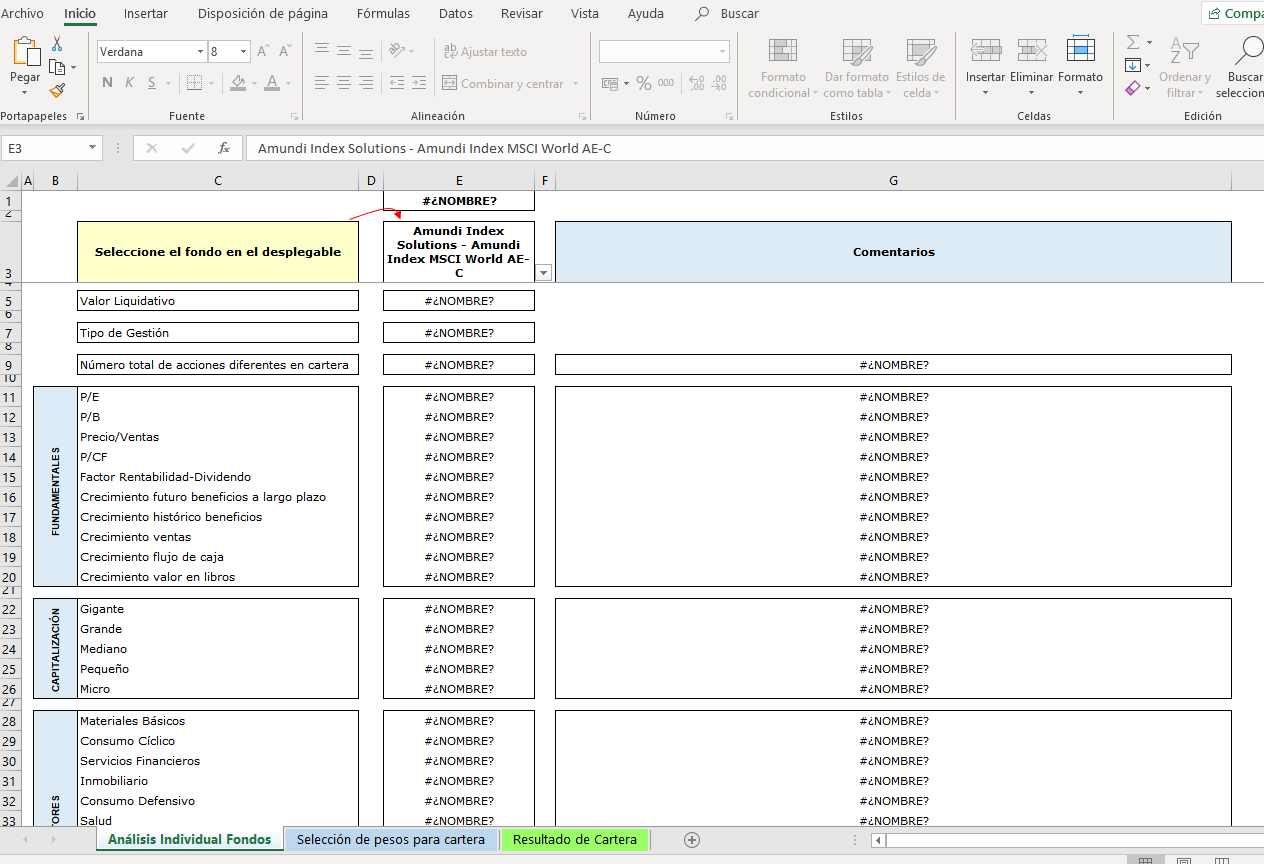Click the Pegar clipboard icon

[x=25, y=52]
